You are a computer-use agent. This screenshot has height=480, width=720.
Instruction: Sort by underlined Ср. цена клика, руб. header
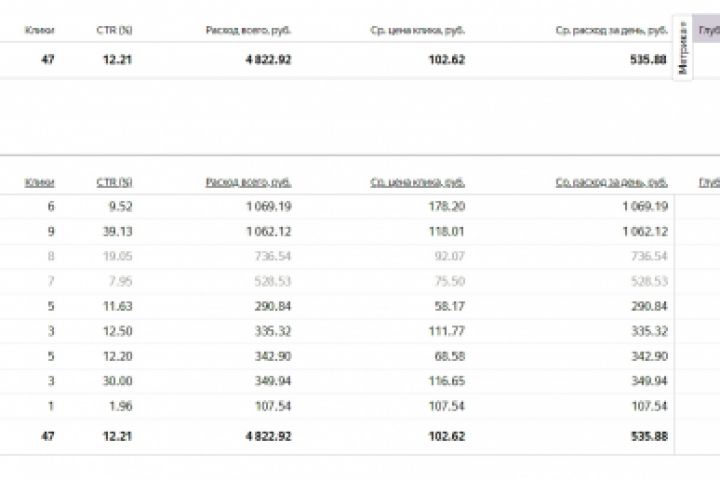(x=417, y=182)
